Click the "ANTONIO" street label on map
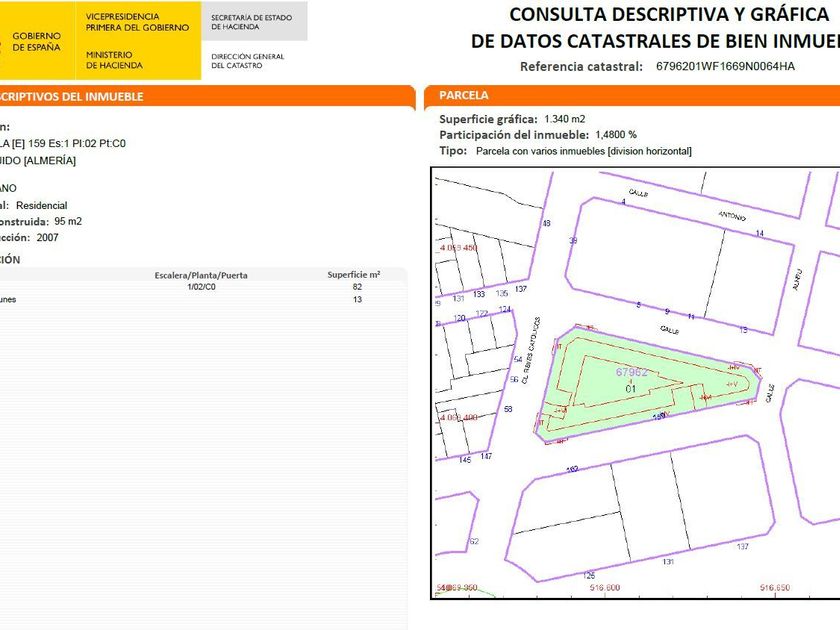Screen dimensions: 840x630 coord(732,216)
